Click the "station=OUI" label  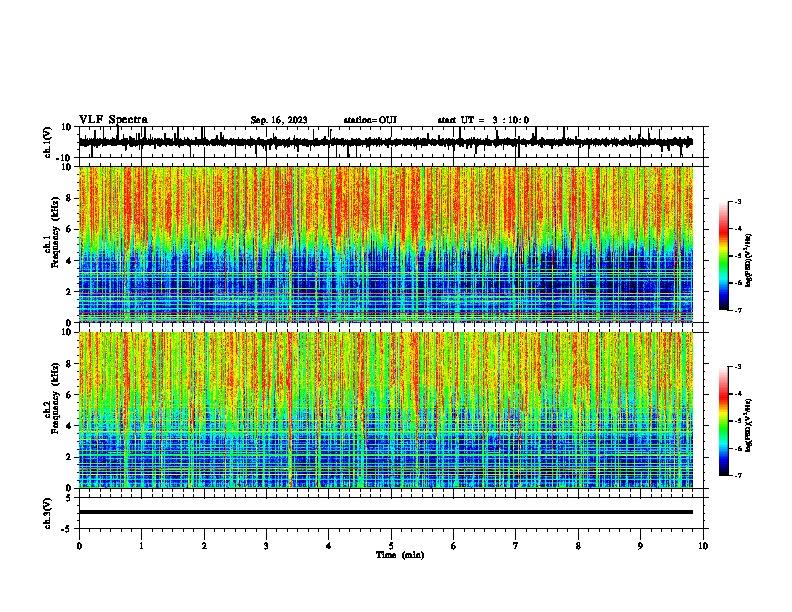370,120
